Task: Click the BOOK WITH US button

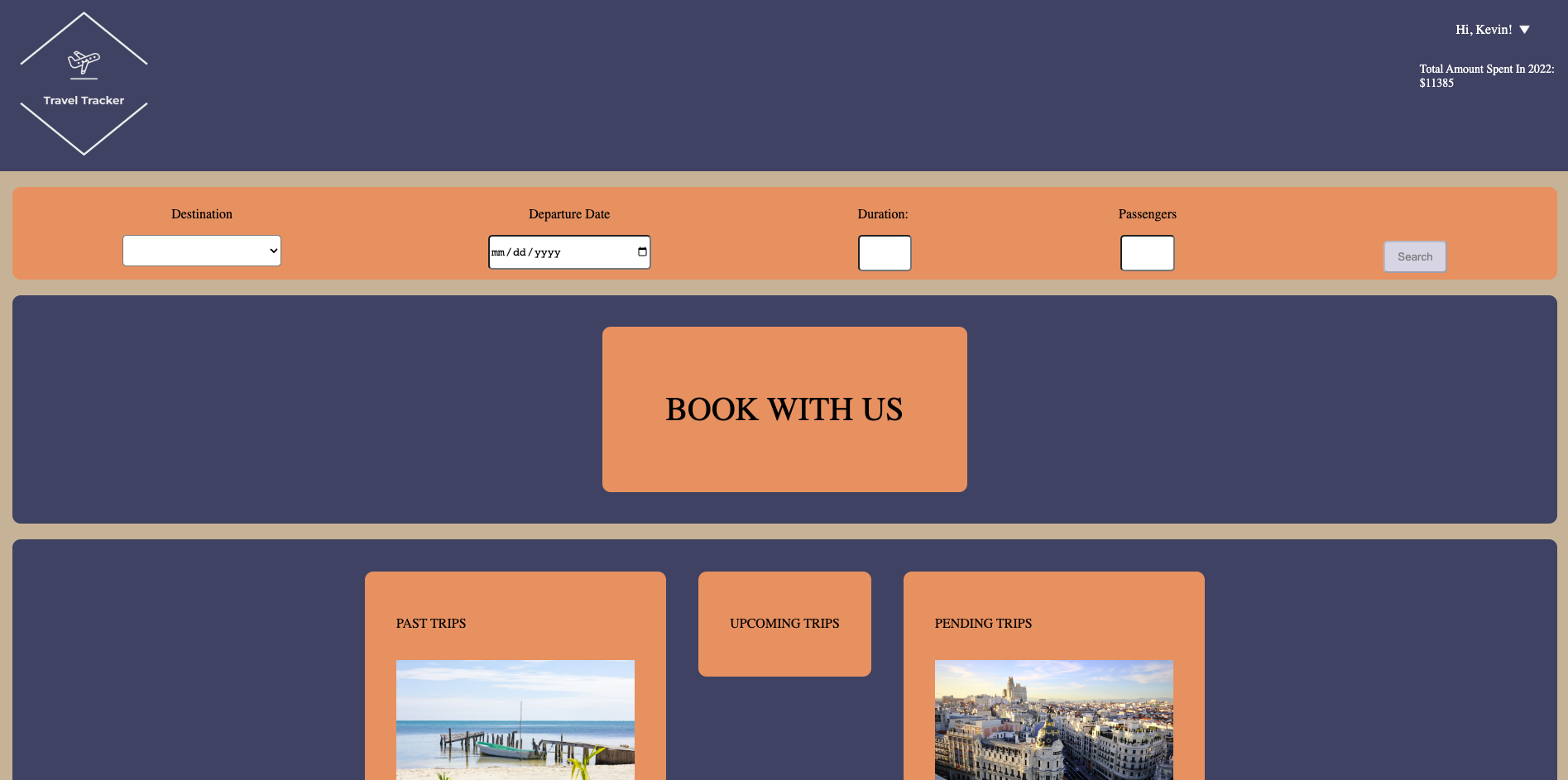Action: click(784, 409)
